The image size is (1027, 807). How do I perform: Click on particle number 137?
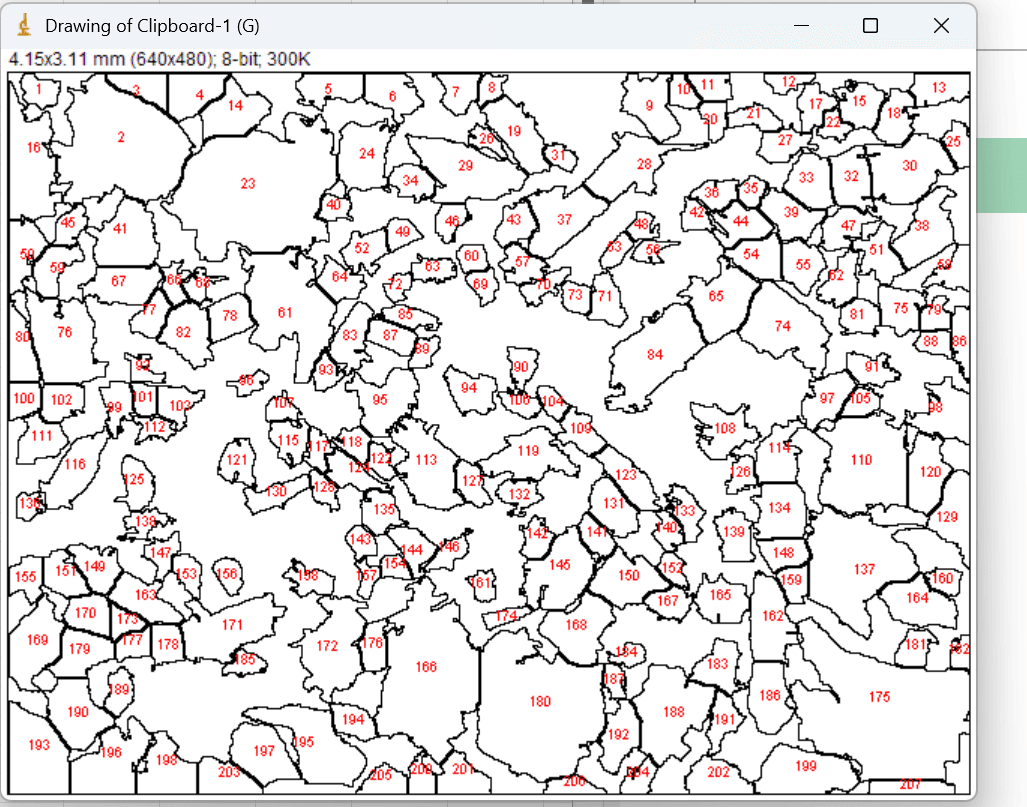(x=864, y=569)
